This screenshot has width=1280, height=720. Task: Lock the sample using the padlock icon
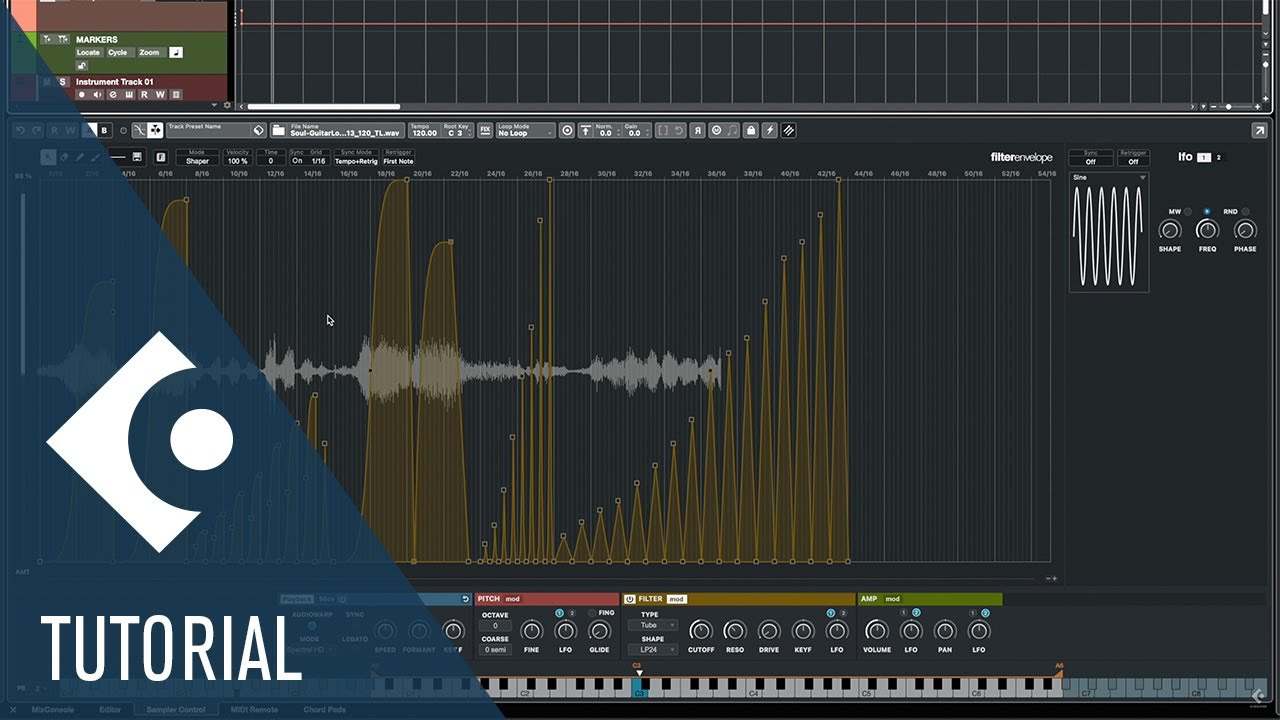pos(750,131)
